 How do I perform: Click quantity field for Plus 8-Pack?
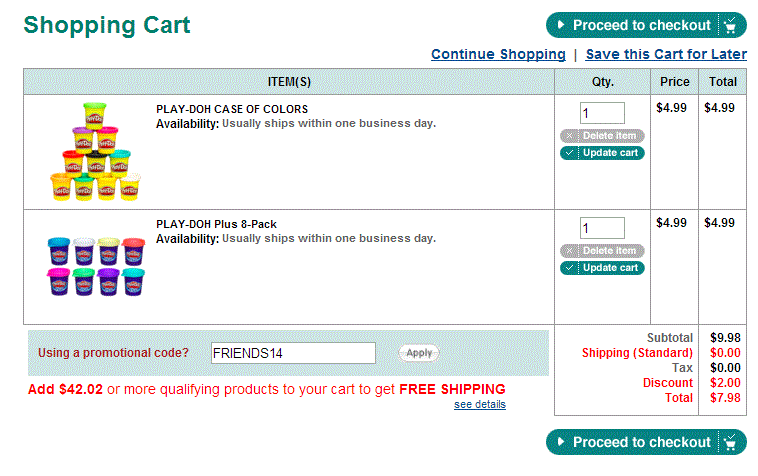[x=602, y=228]
